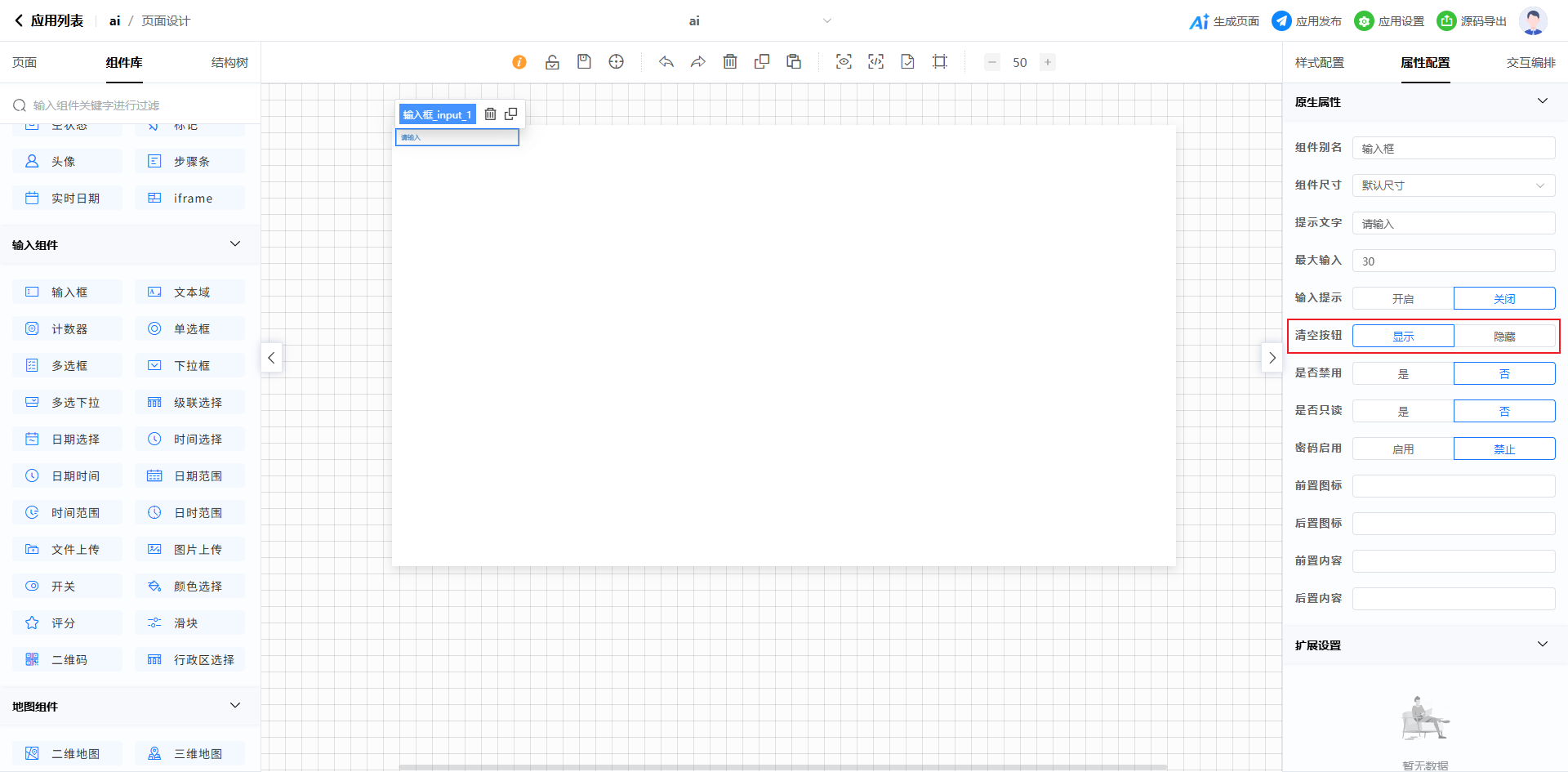Open the code view icon
This screenshot has width=1568, height=772.
[x=875, y=62]
